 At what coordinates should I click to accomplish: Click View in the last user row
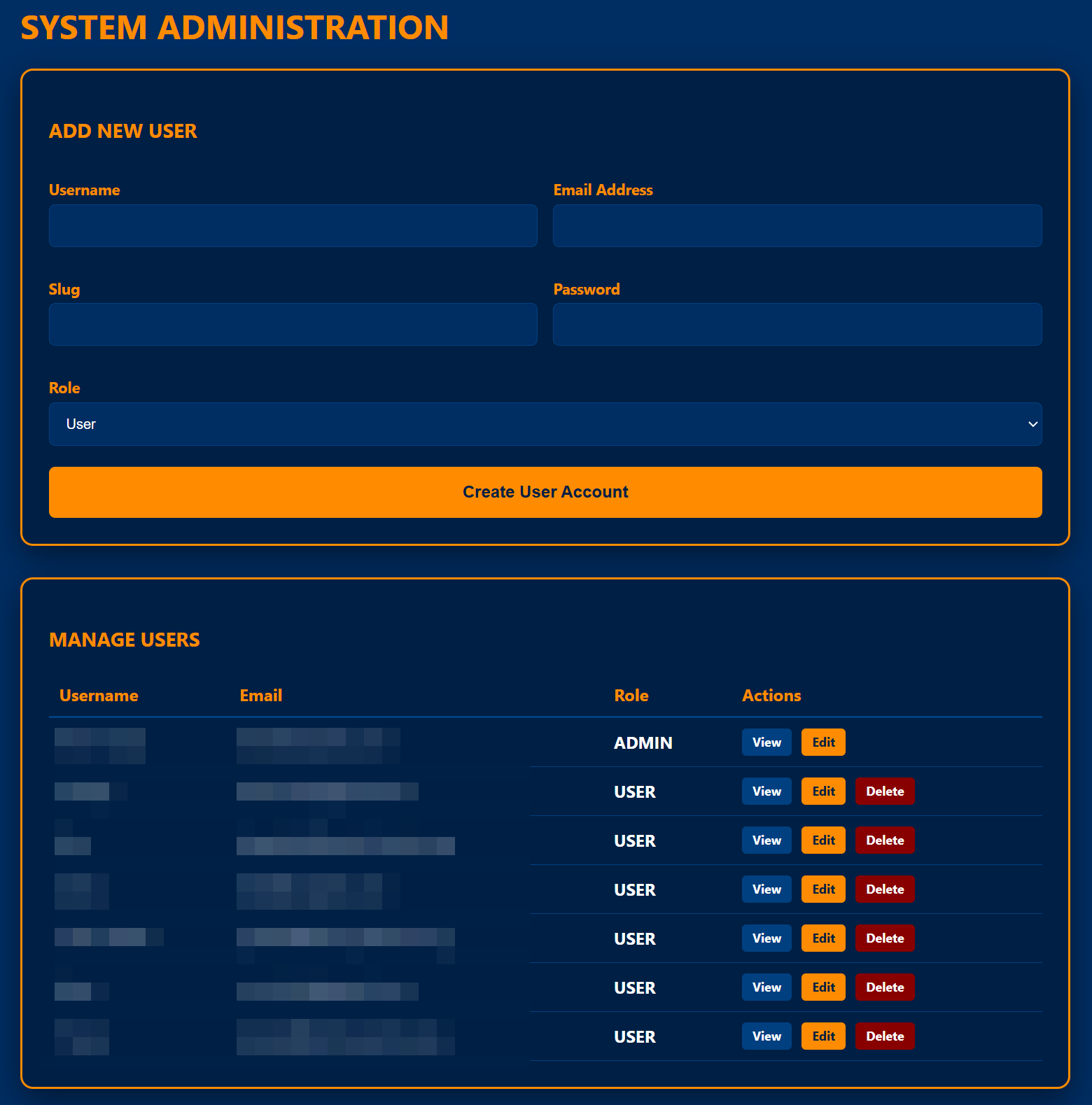tap(766, 1036)
